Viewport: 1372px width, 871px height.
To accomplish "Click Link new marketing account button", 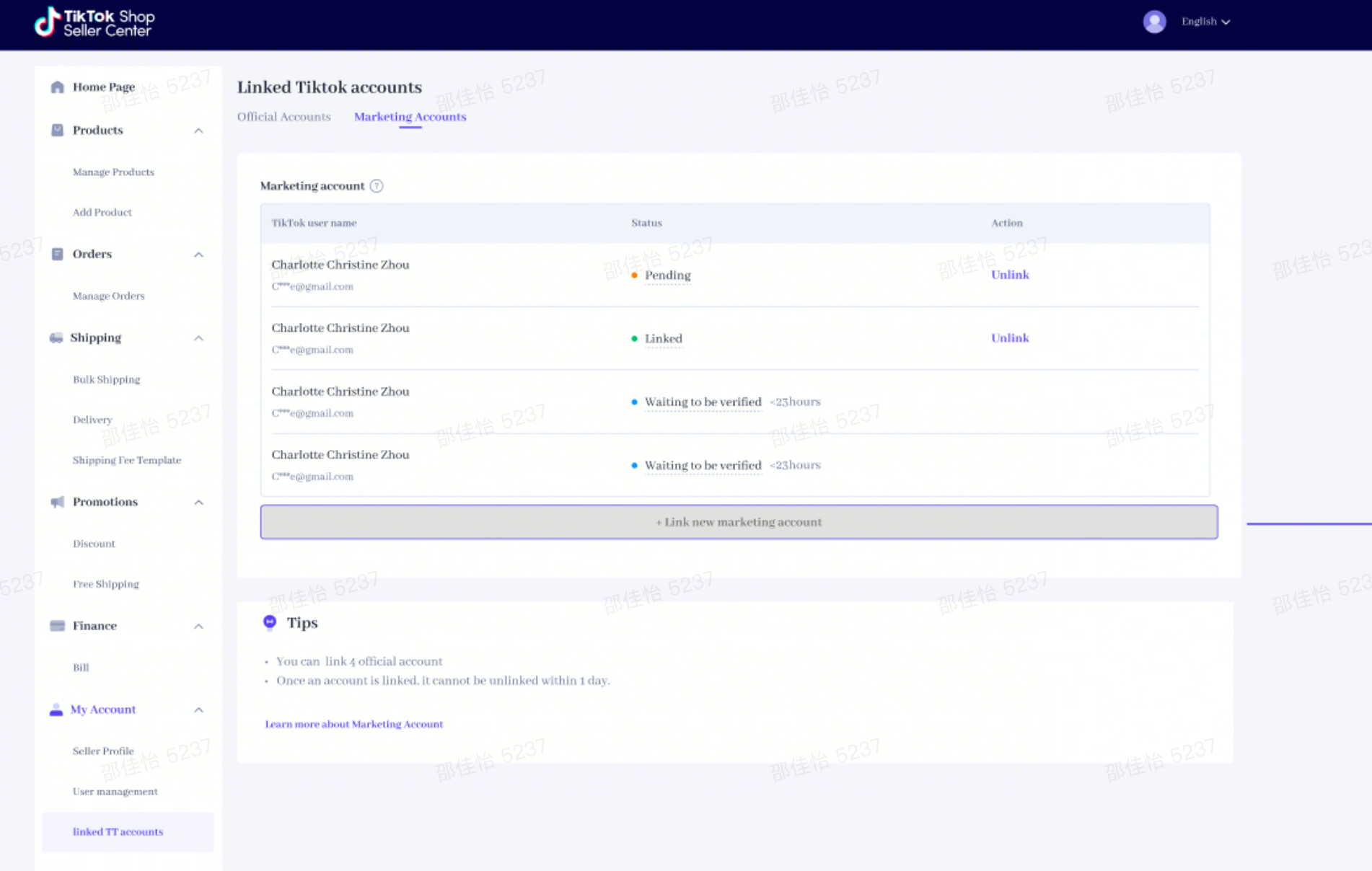I will pyautogui.click(x=739, y=522).
